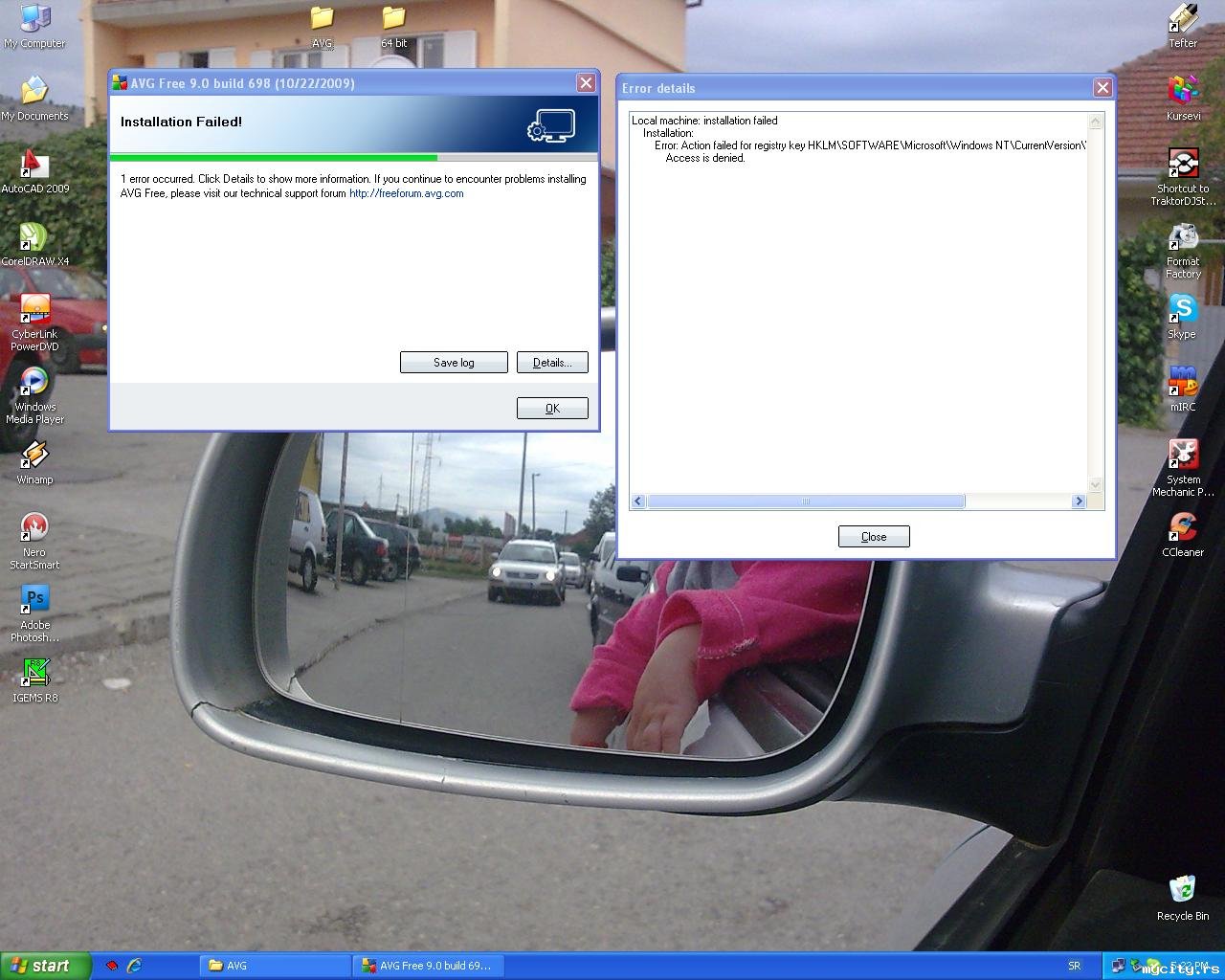Launch CCleaner from the desktop

[1183, 535]
